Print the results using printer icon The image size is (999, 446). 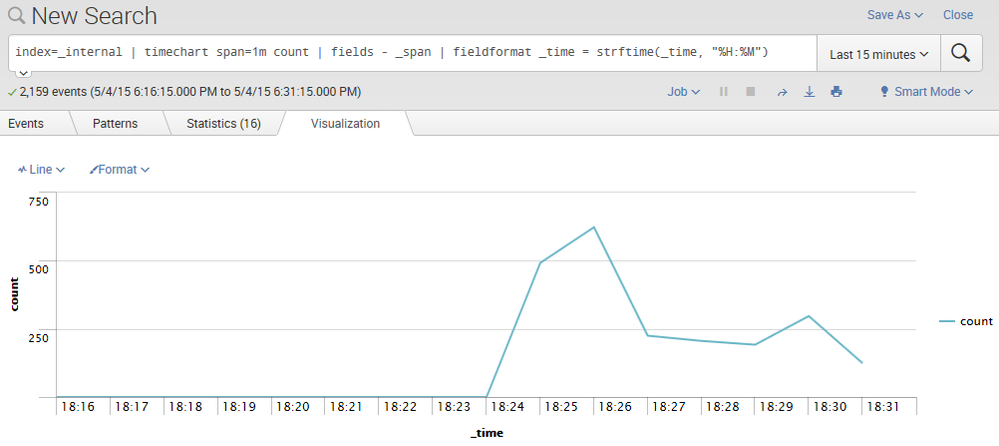837,92
